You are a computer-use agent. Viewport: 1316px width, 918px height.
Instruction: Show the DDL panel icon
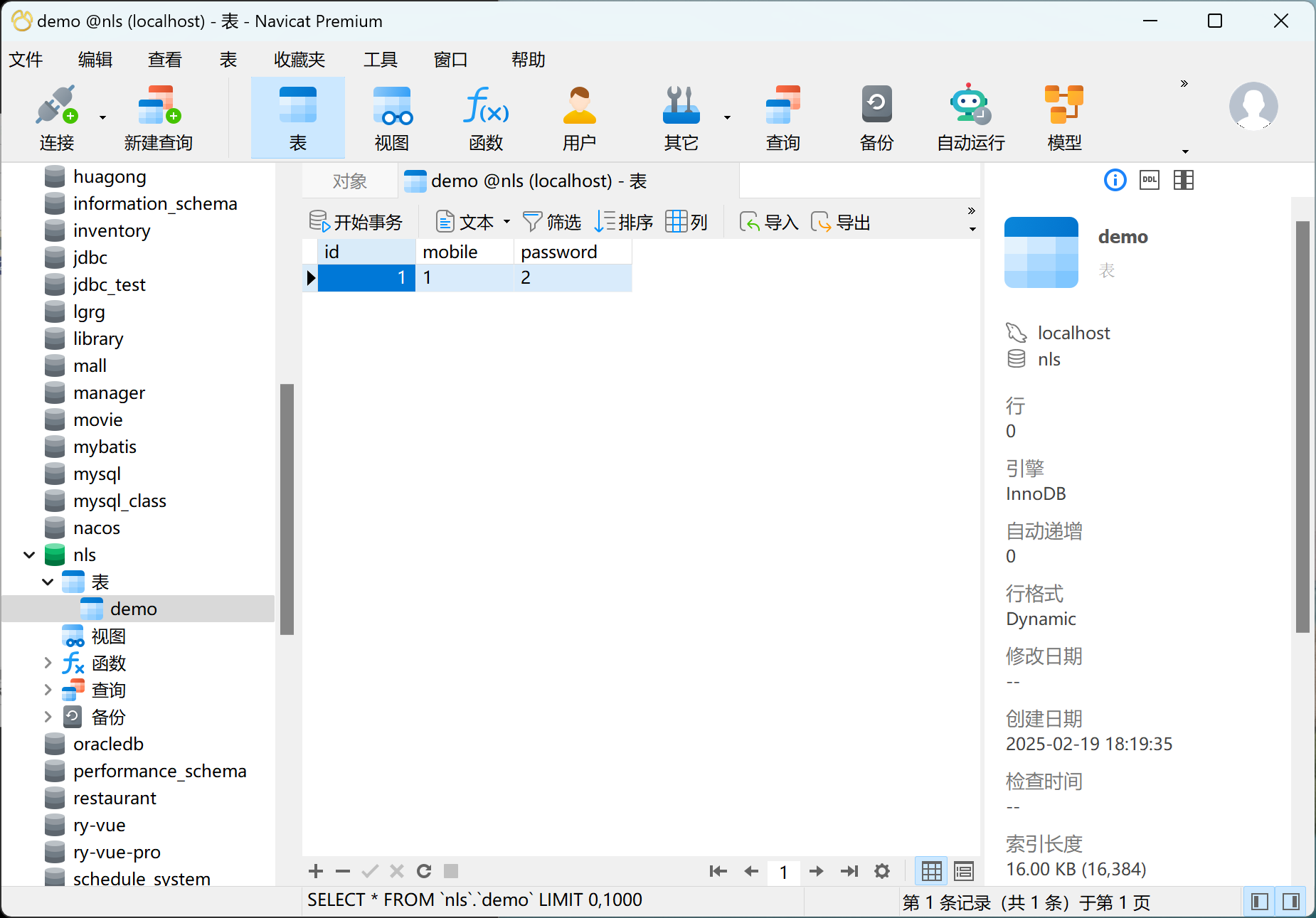pyautogui.click(x=1150, y=181)
